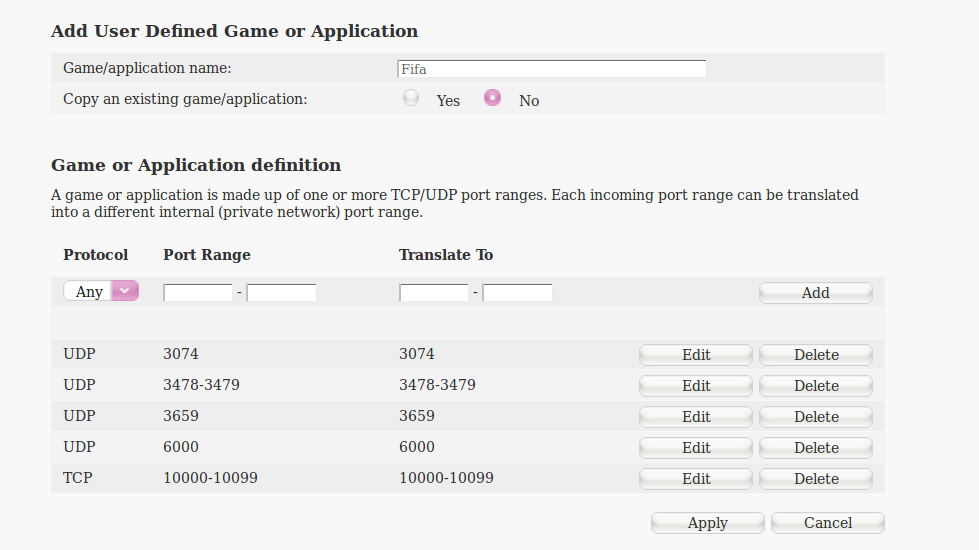Screen dimensions: 979x550
Task: Click the Translate To start field
Action: [x=434, y=293]
